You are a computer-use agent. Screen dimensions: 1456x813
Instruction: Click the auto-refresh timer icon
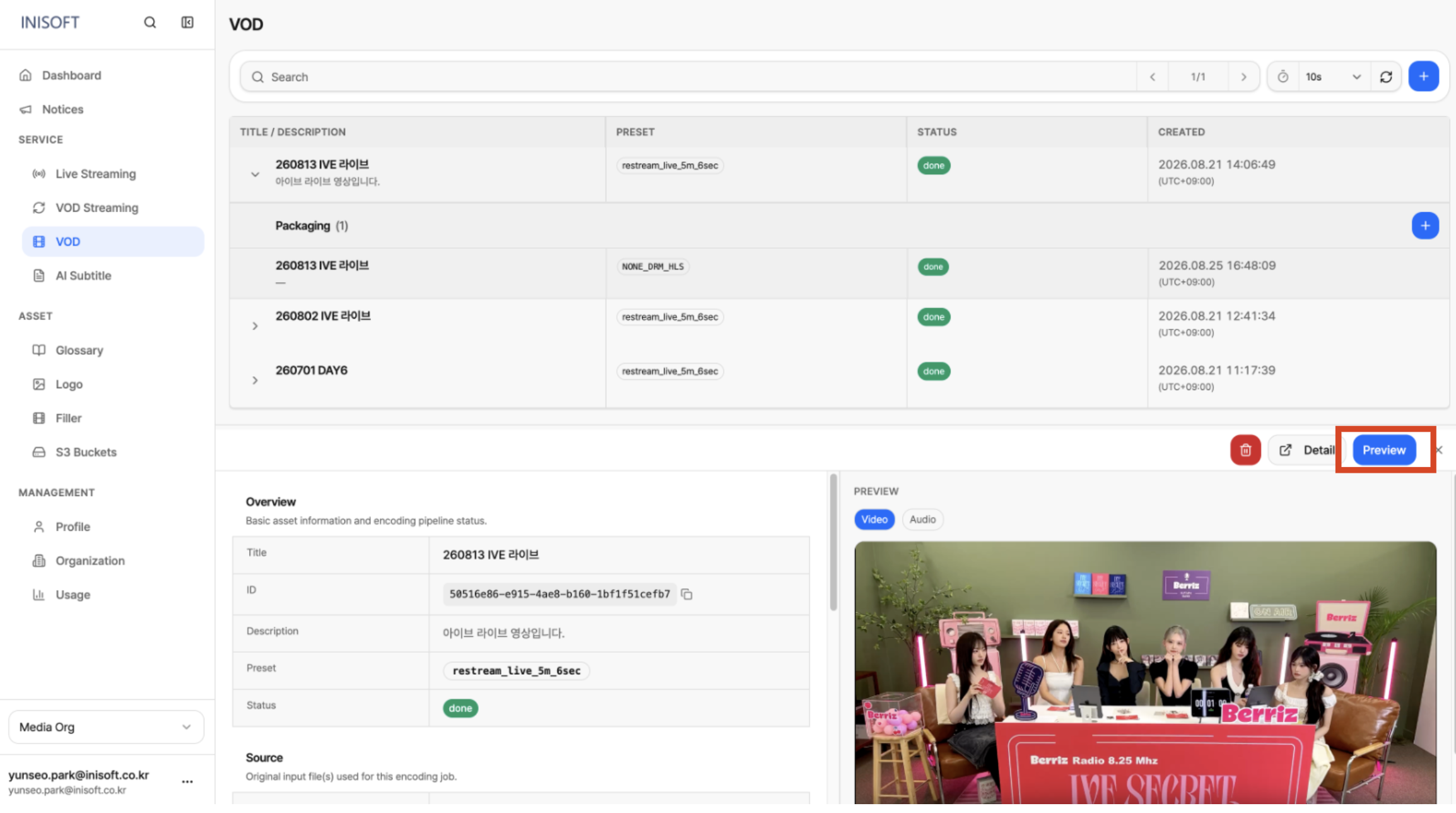pyautogui.click(x=1283, y=77)
